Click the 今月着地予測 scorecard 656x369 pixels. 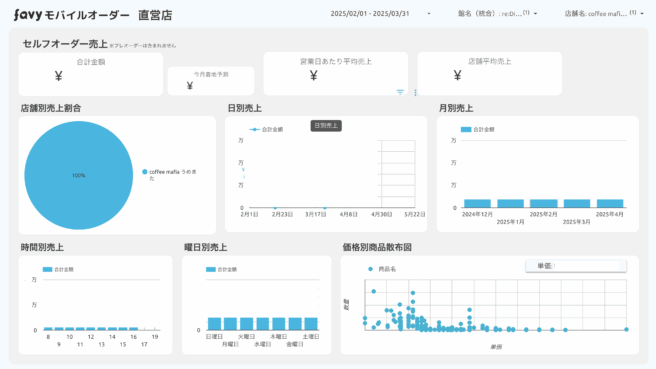coord(211,81)
